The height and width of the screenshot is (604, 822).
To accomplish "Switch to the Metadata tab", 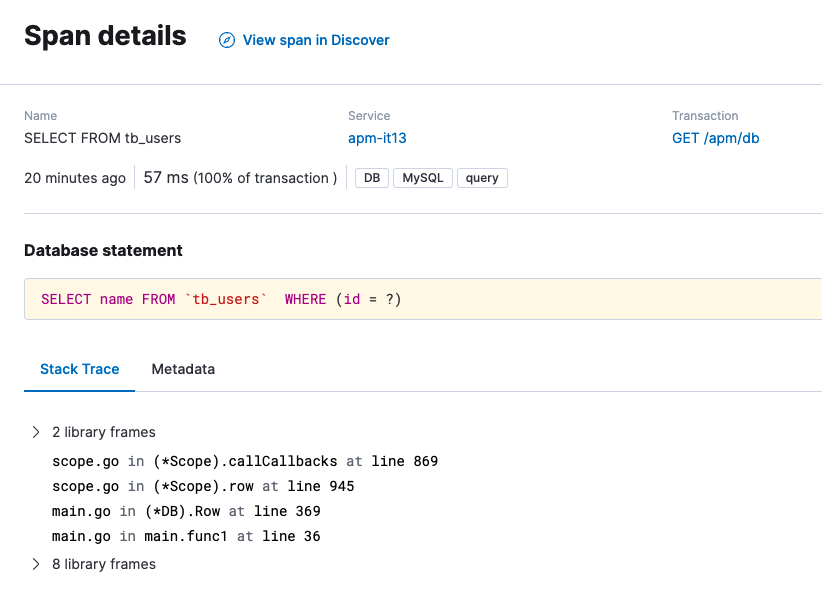I will pos(183,369).
